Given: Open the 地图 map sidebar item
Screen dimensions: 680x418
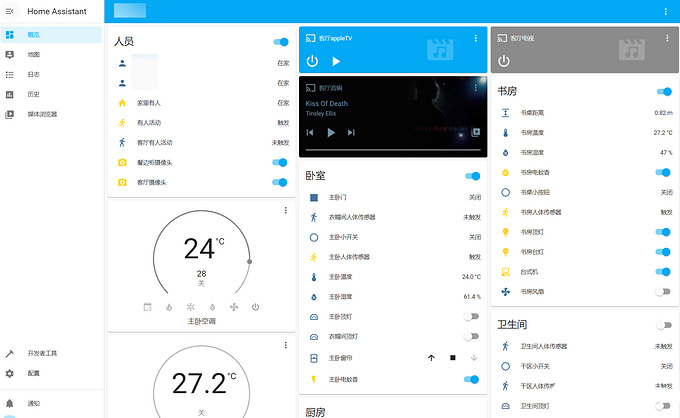Looking at the screenshot, I should 51,55.
